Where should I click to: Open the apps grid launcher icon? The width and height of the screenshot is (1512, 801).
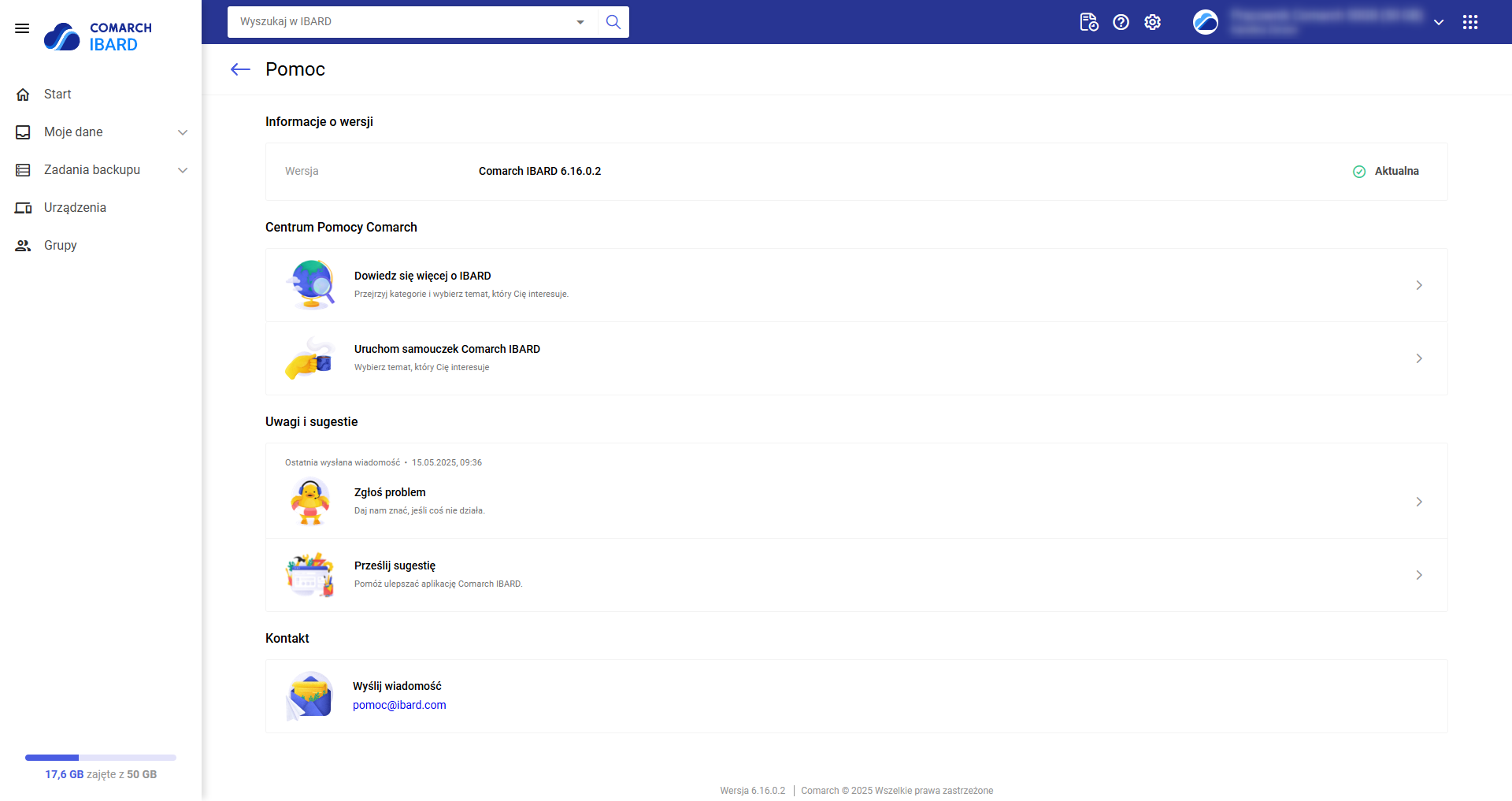click(1470, 22)
